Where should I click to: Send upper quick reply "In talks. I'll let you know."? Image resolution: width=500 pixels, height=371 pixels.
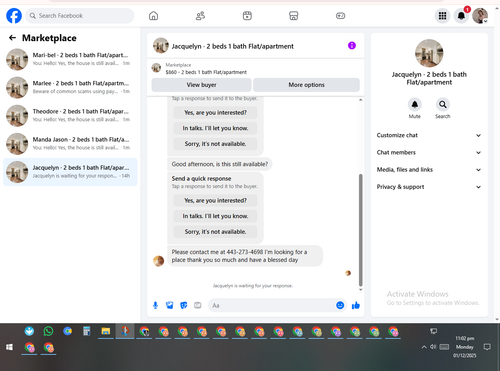point(215,128)
